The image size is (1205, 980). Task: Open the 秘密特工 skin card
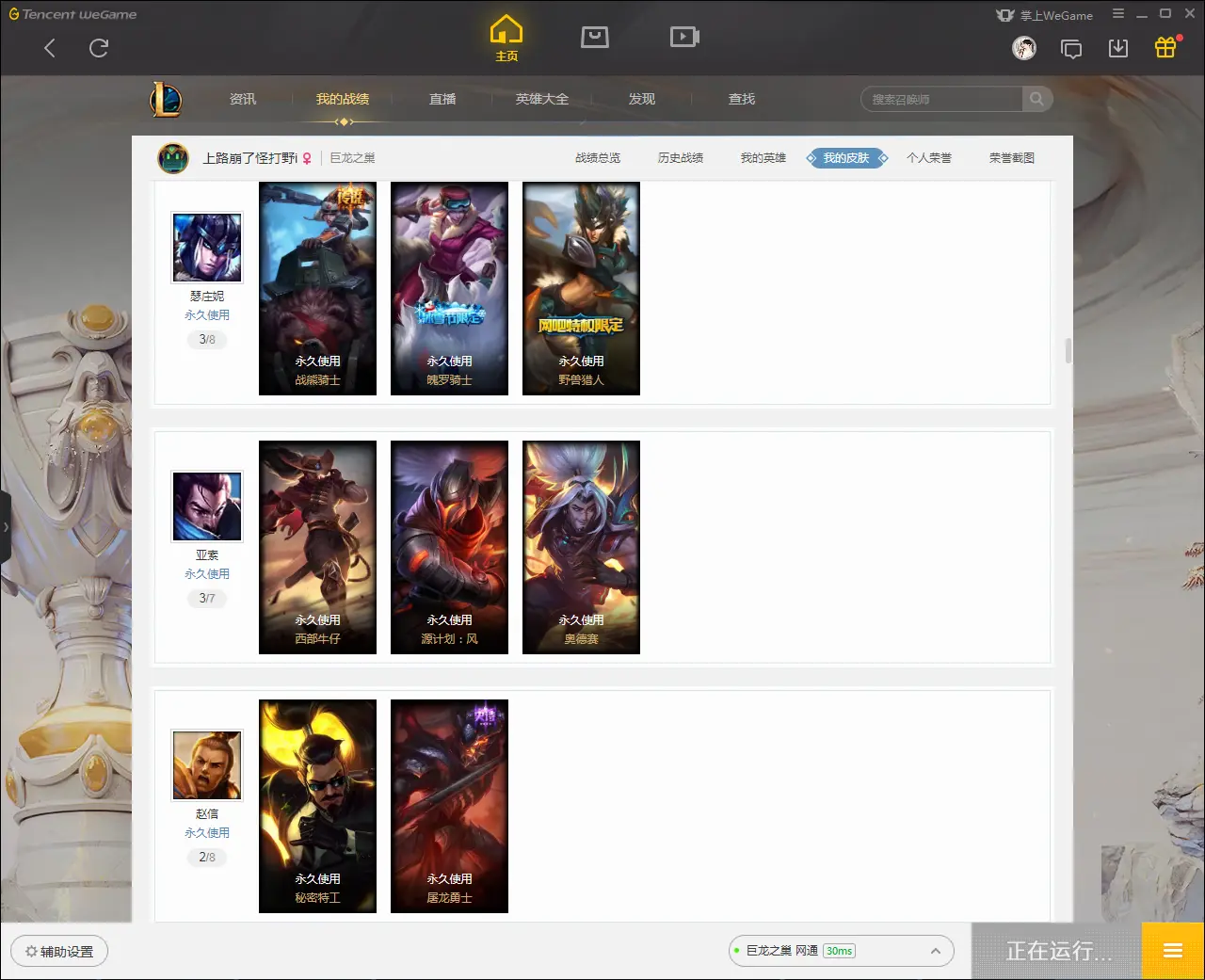coord(317,807)
